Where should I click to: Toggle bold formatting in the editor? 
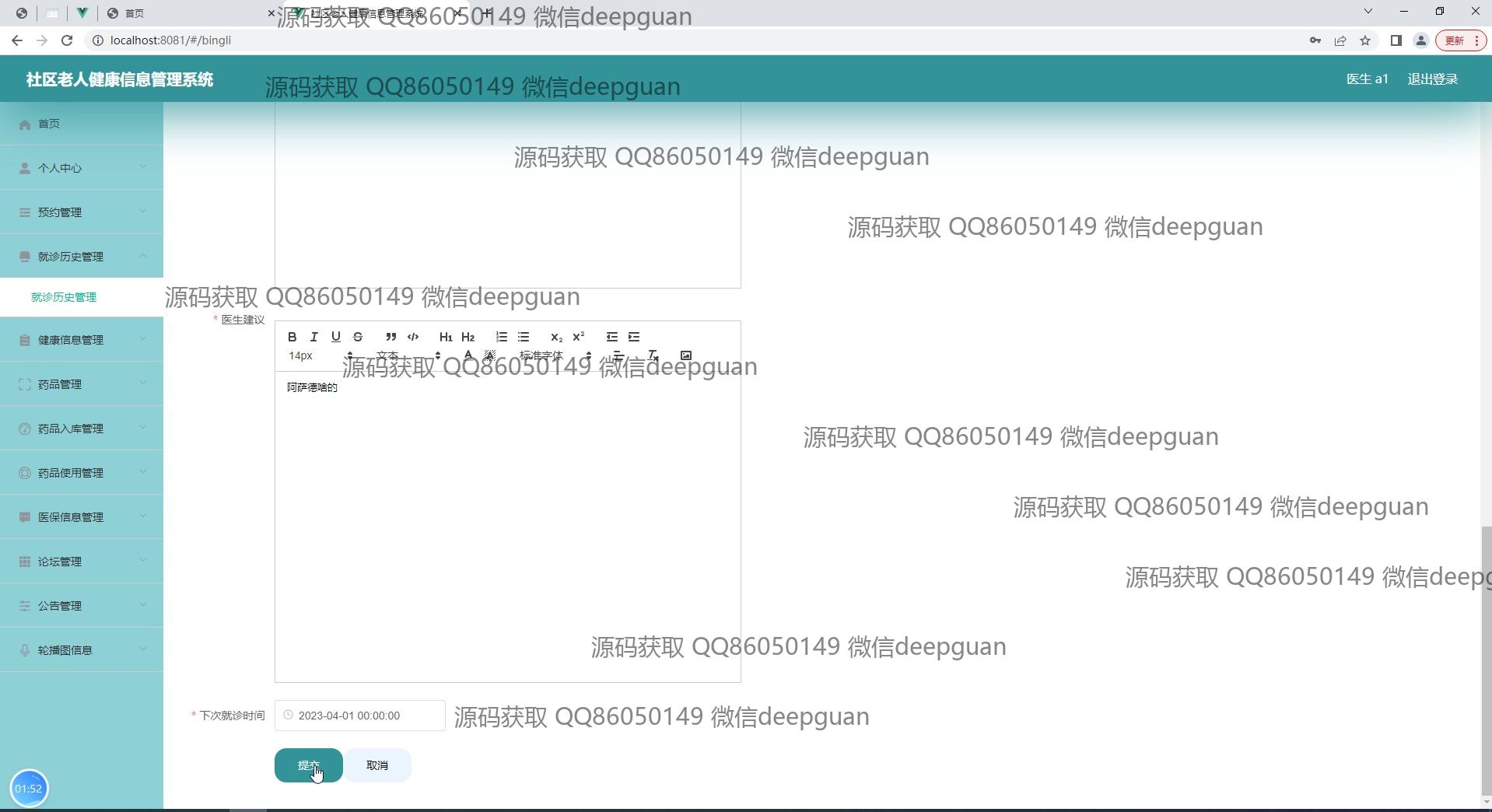(x=292, y=337)
